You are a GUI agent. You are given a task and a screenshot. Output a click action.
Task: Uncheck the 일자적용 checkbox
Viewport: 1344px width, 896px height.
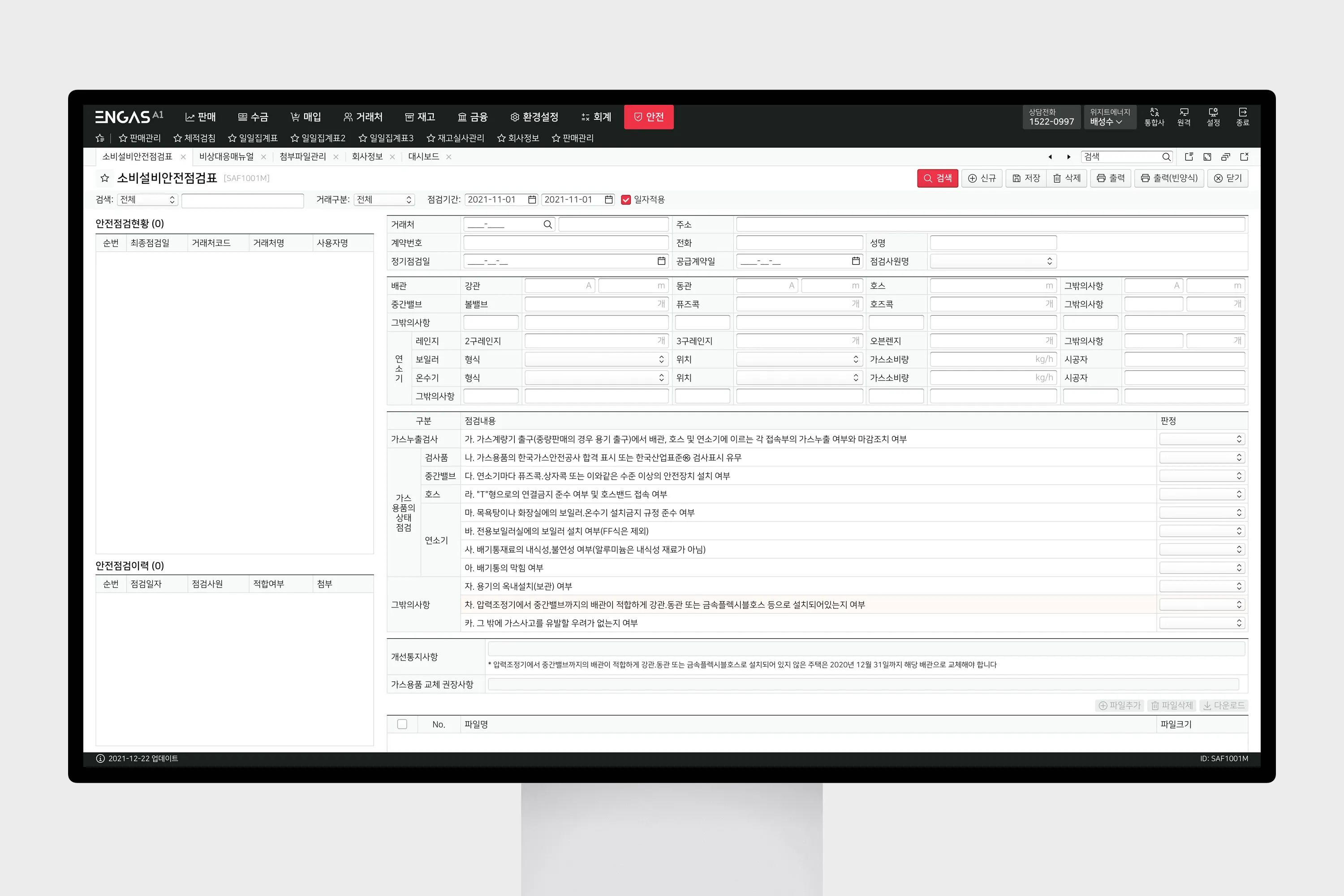(x=626, y=199)
